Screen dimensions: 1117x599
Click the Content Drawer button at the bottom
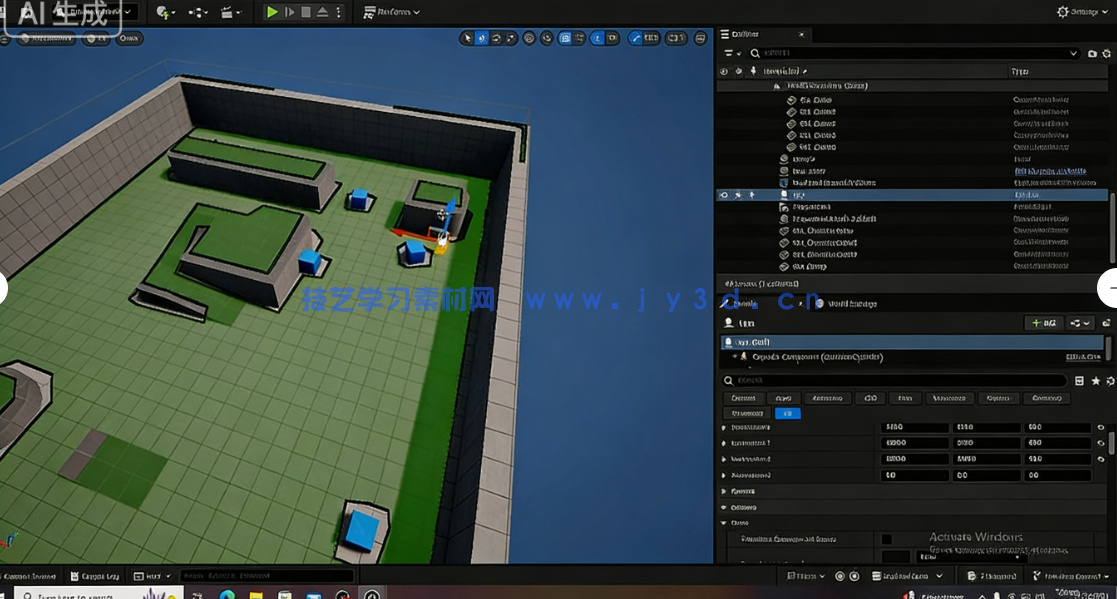coord(28,575)
